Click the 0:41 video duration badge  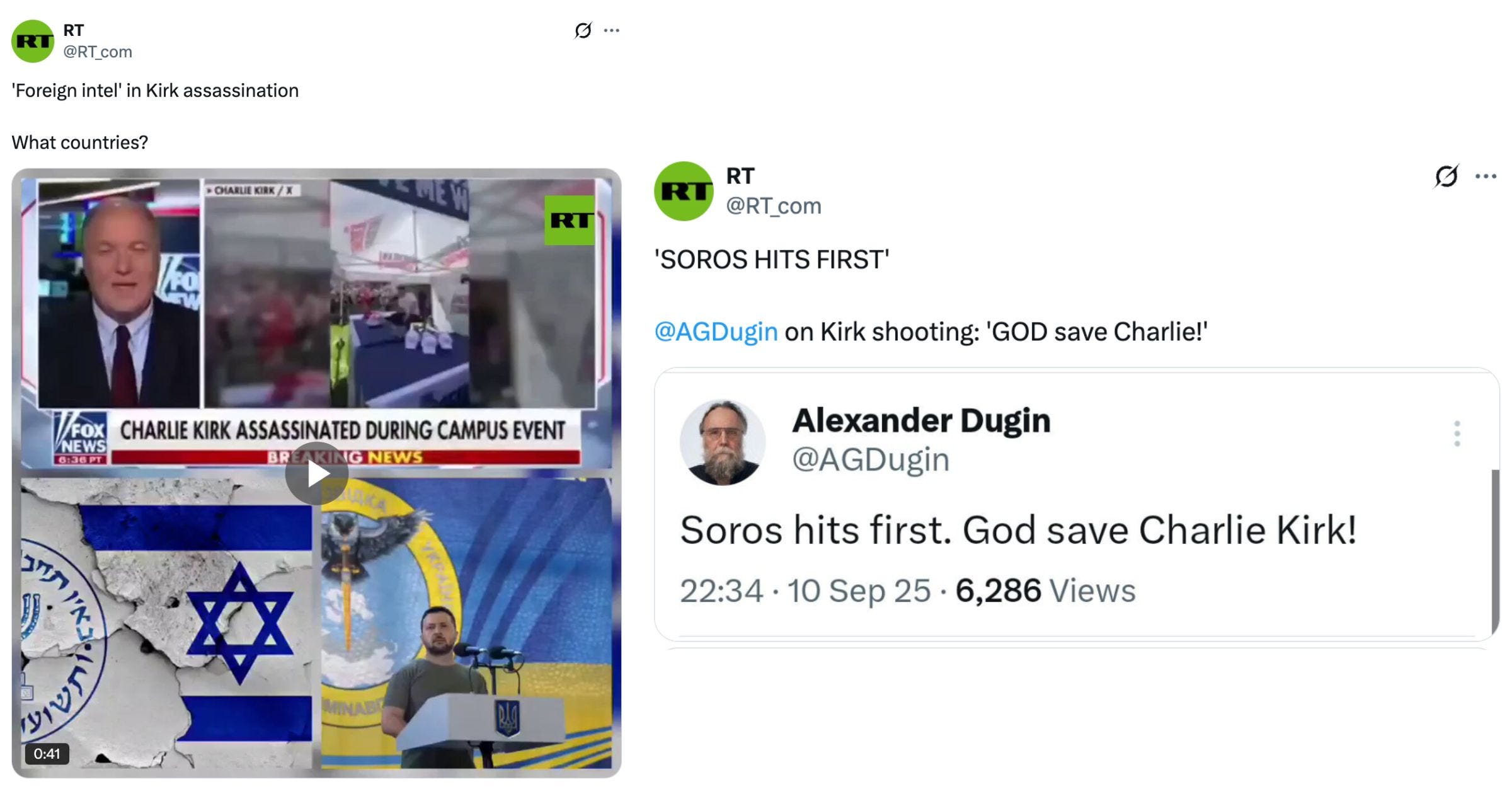click(47, 754)
